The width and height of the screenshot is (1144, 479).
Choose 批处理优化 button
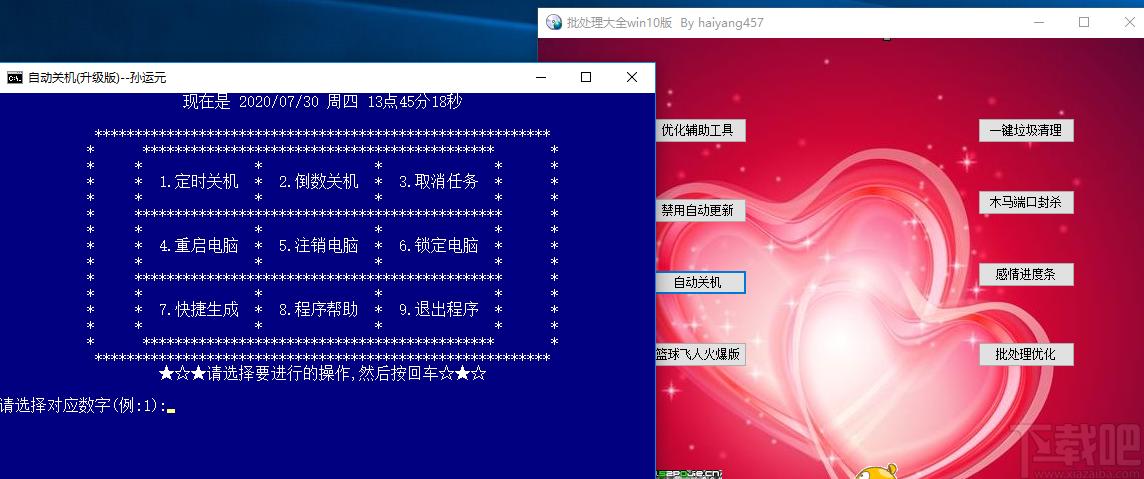click(x=1026, y=354)
